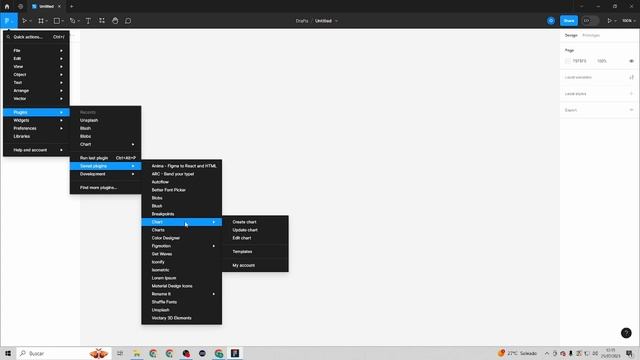The image size is (640, 360).
Task: Select the Text tool
Action: (x=88, y=20)
